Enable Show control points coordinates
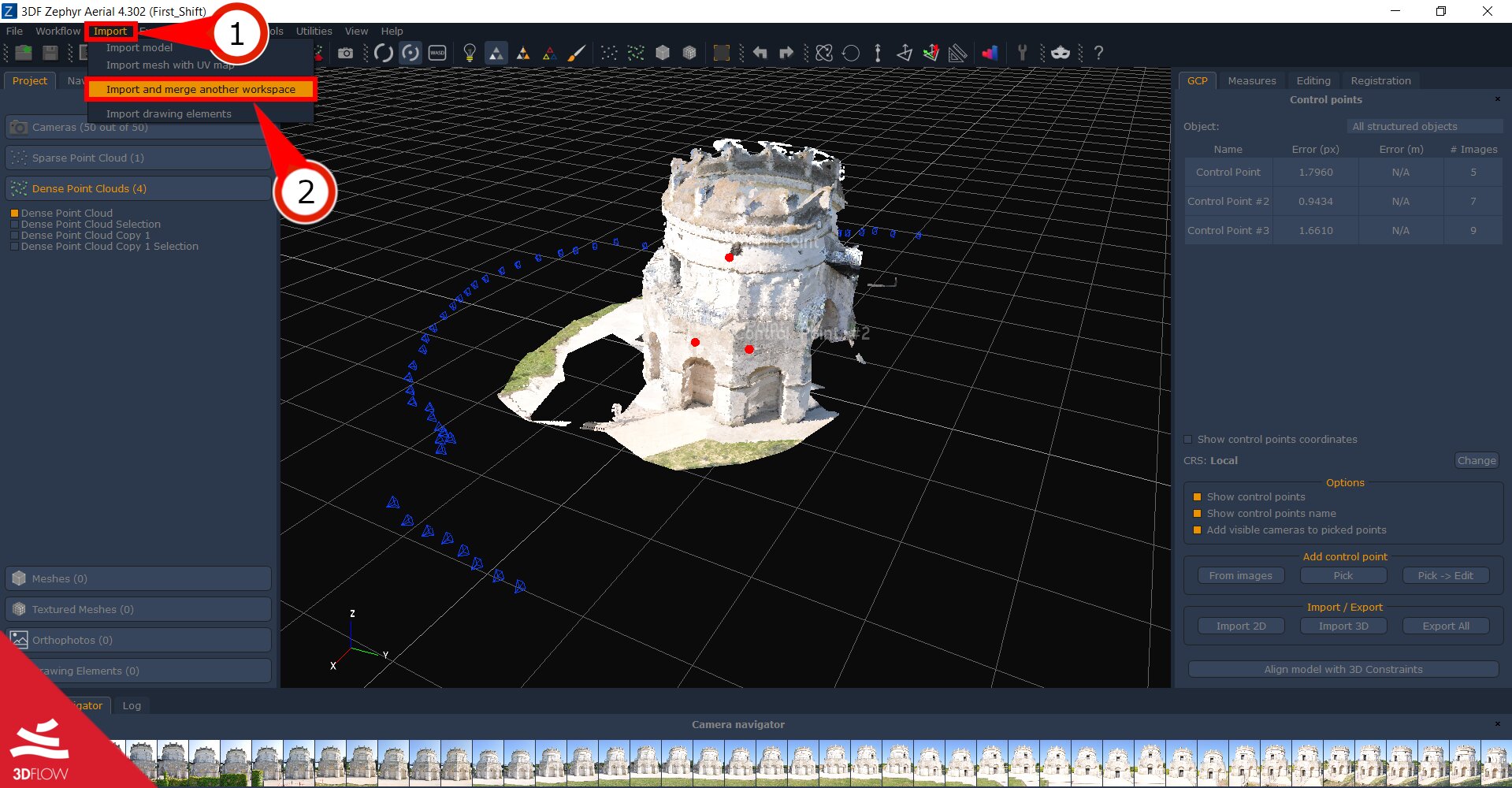 click(1188, 440)
